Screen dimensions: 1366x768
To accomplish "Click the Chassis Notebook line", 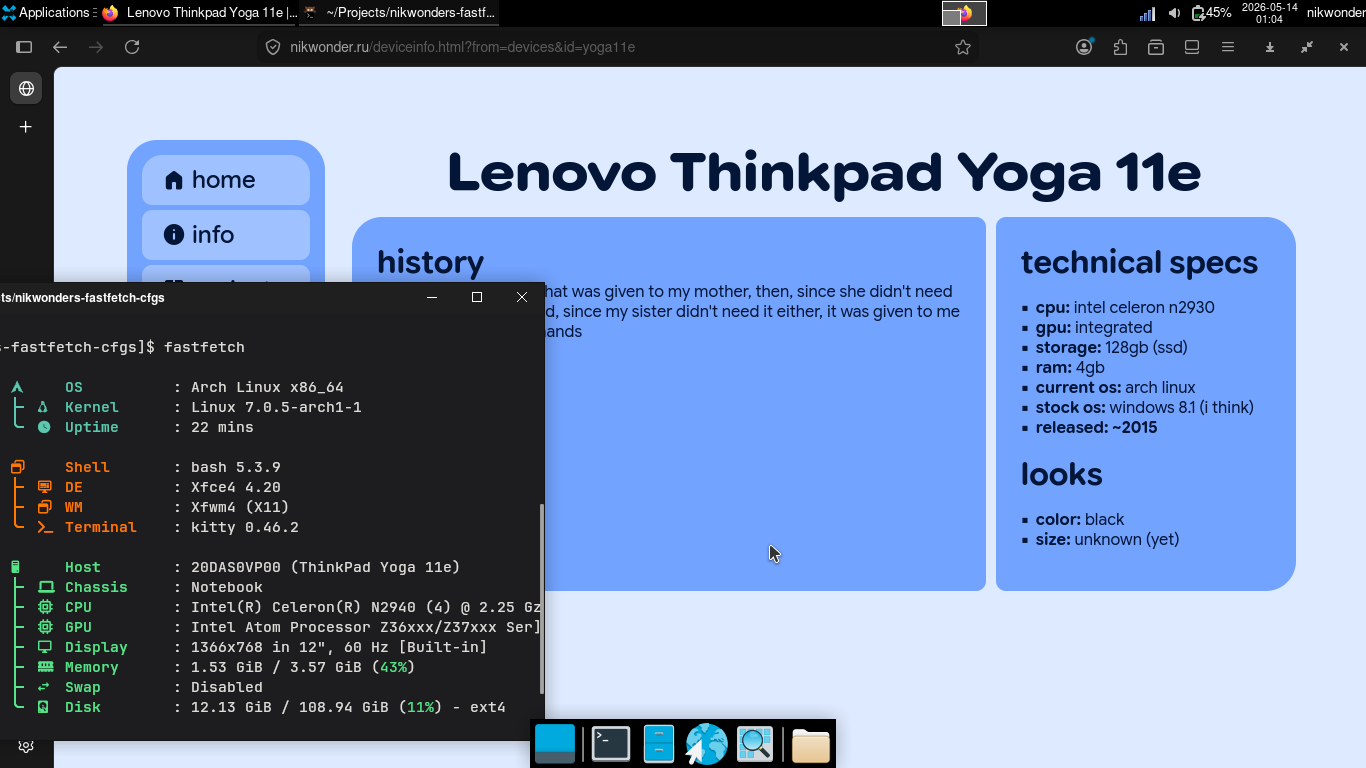I will (x=136, y=587).
